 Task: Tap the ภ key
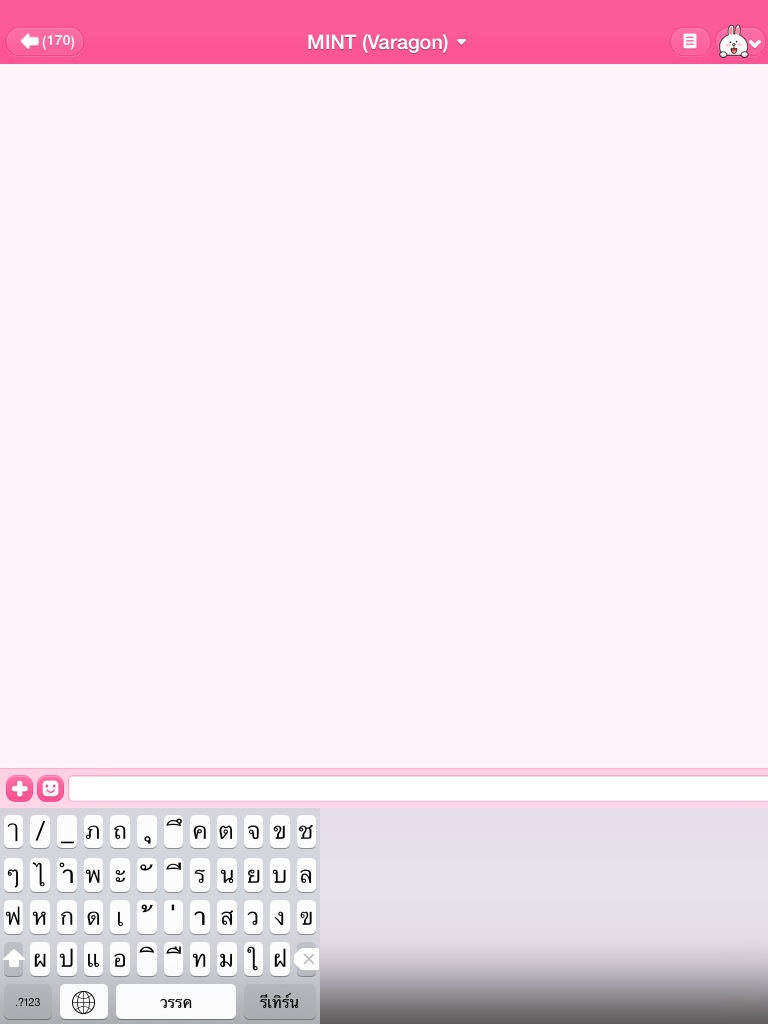[93, 831]
